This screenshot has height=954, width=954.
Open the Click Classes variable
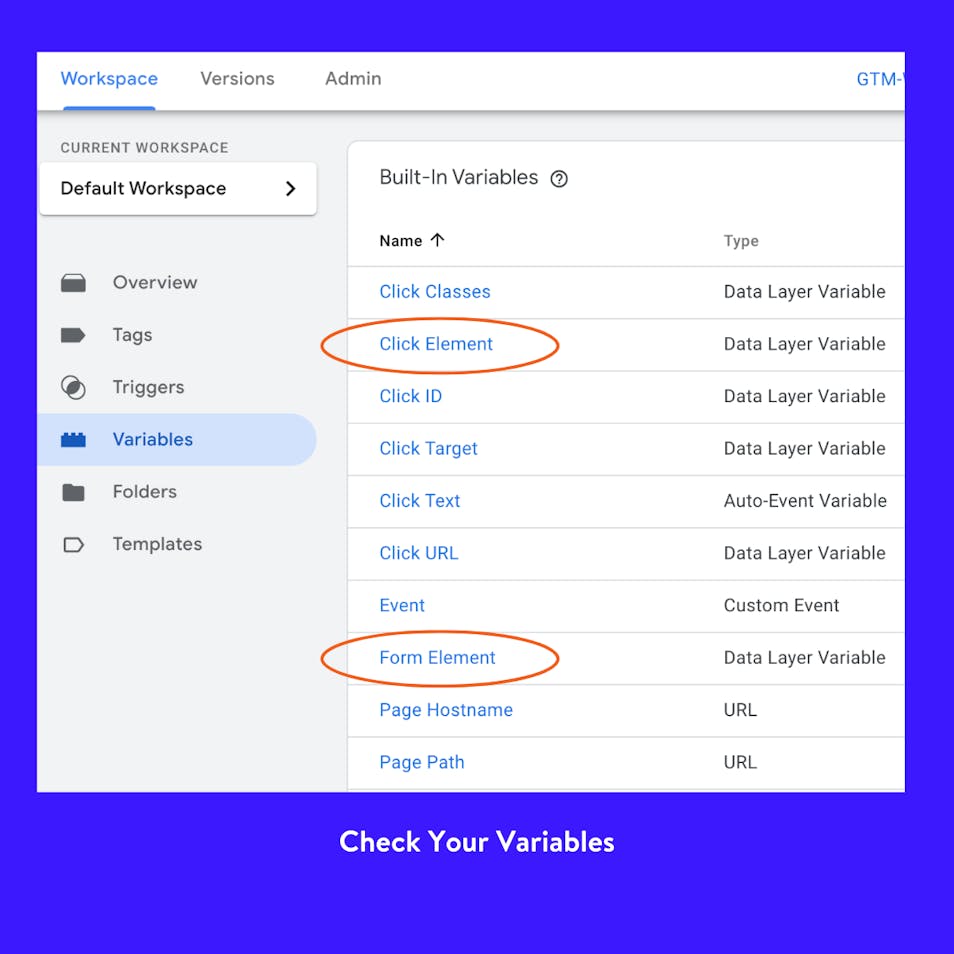[435, 292]
